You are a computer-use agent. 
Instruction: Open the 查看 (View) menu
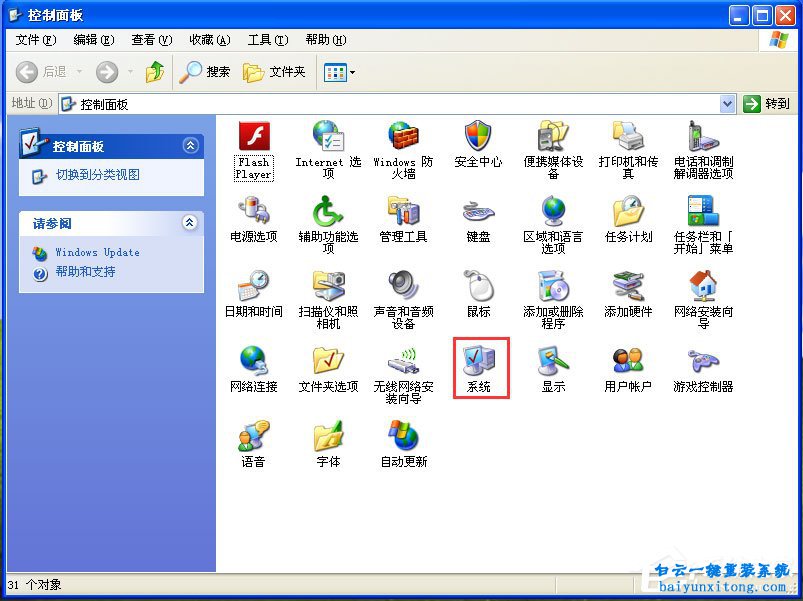coord(148,40)
